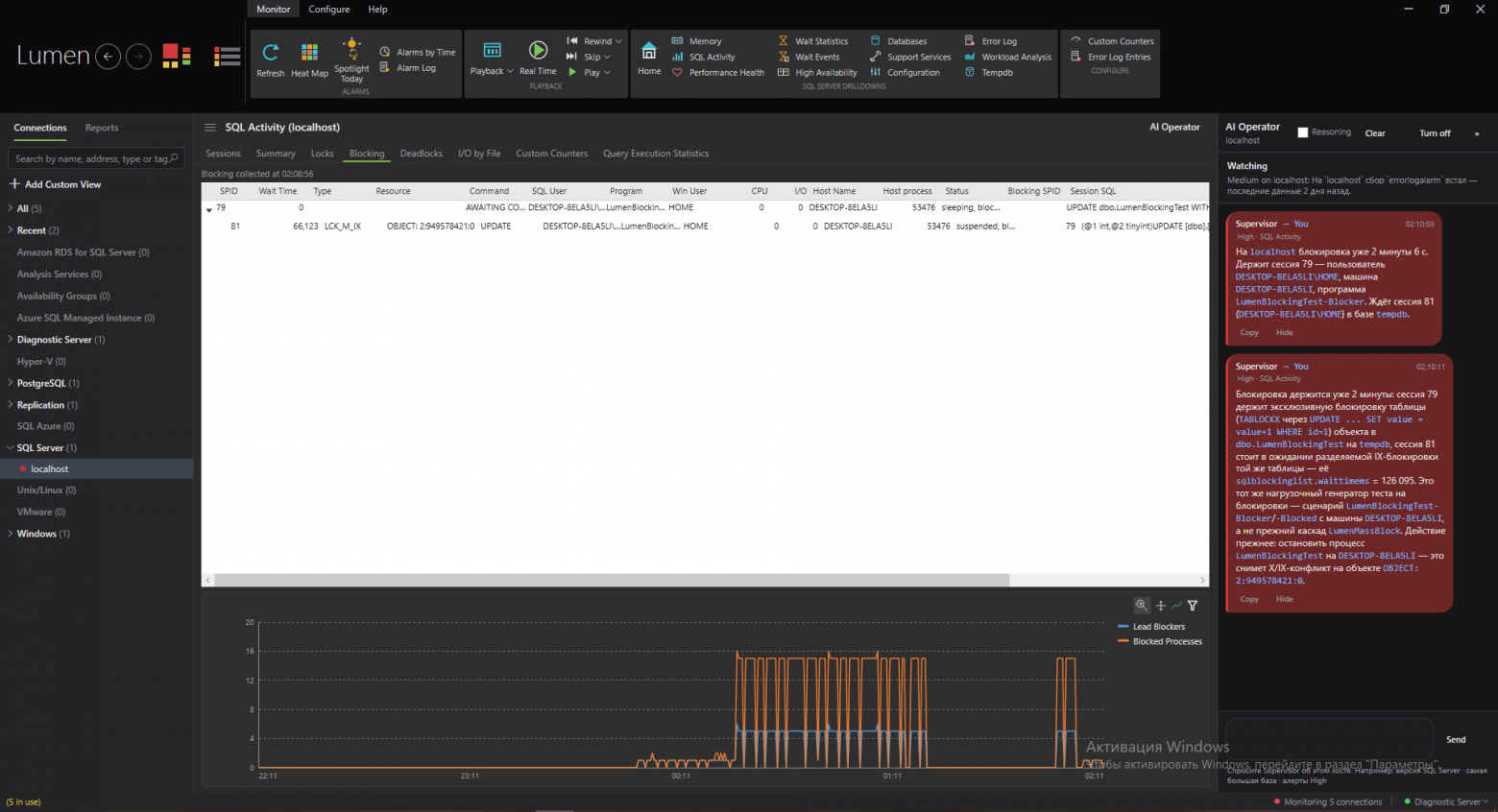Image resolution: width=1498 pixels, height=812 pixels.
Task: Go to the Home drilldown
Action: (649, 59)
